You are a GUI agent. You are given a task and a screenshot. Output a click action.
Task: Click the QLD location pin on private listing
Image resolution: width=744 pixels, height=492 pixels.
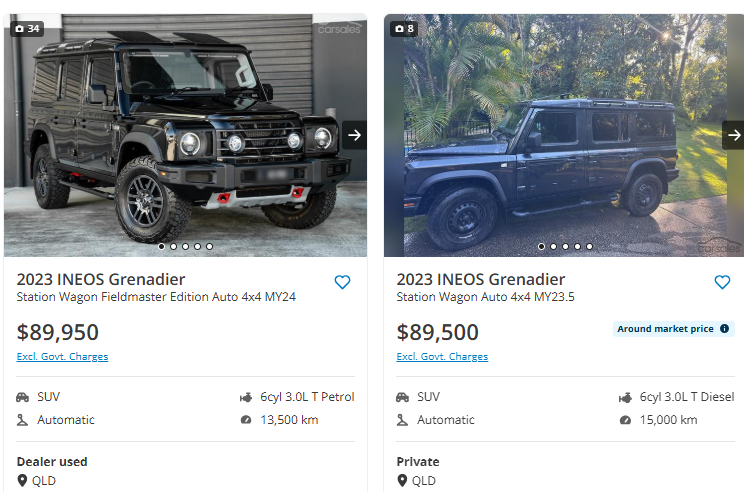(x=403, y=481)
